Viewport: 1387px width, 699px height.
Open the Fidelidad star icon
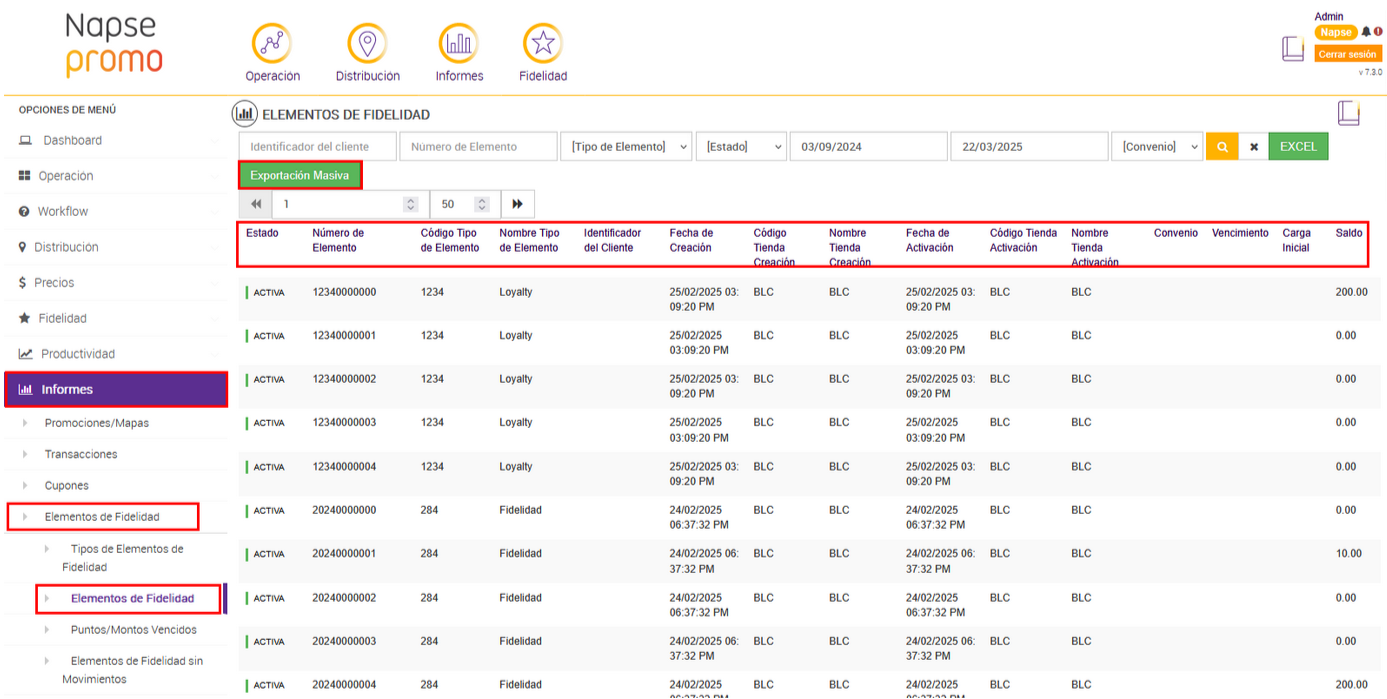point(542,44)
